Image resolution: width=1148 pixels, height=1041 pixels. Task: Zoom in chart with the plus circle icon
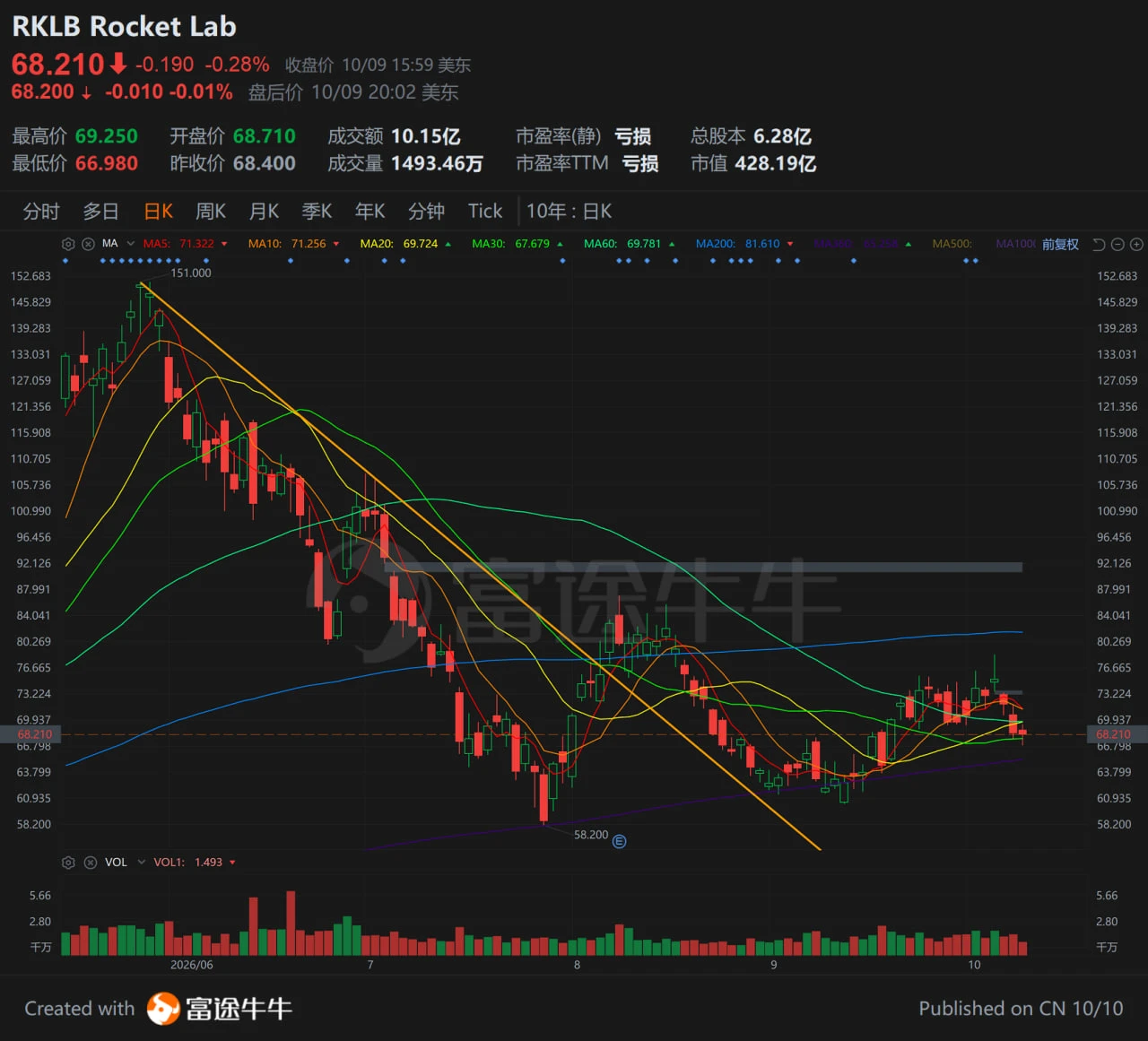1136,244
